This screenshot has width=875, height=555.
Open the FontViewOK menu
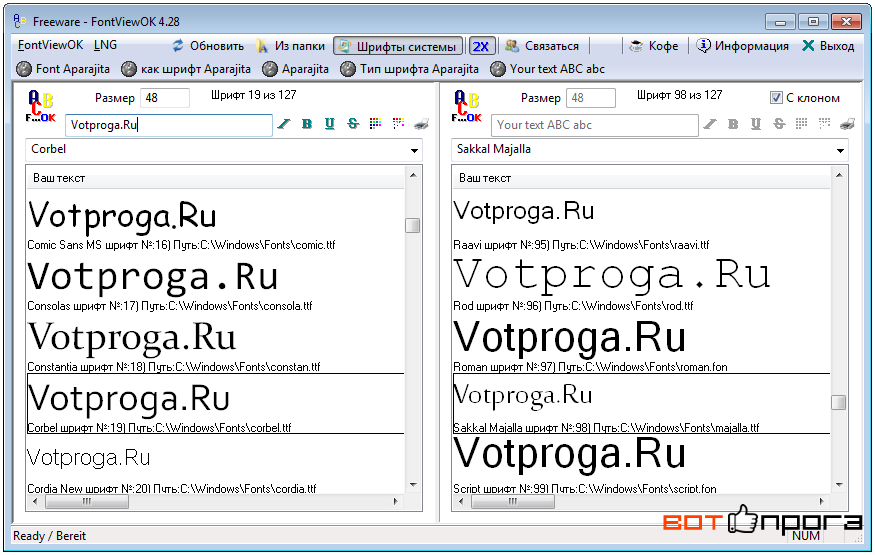pos(50,45)
